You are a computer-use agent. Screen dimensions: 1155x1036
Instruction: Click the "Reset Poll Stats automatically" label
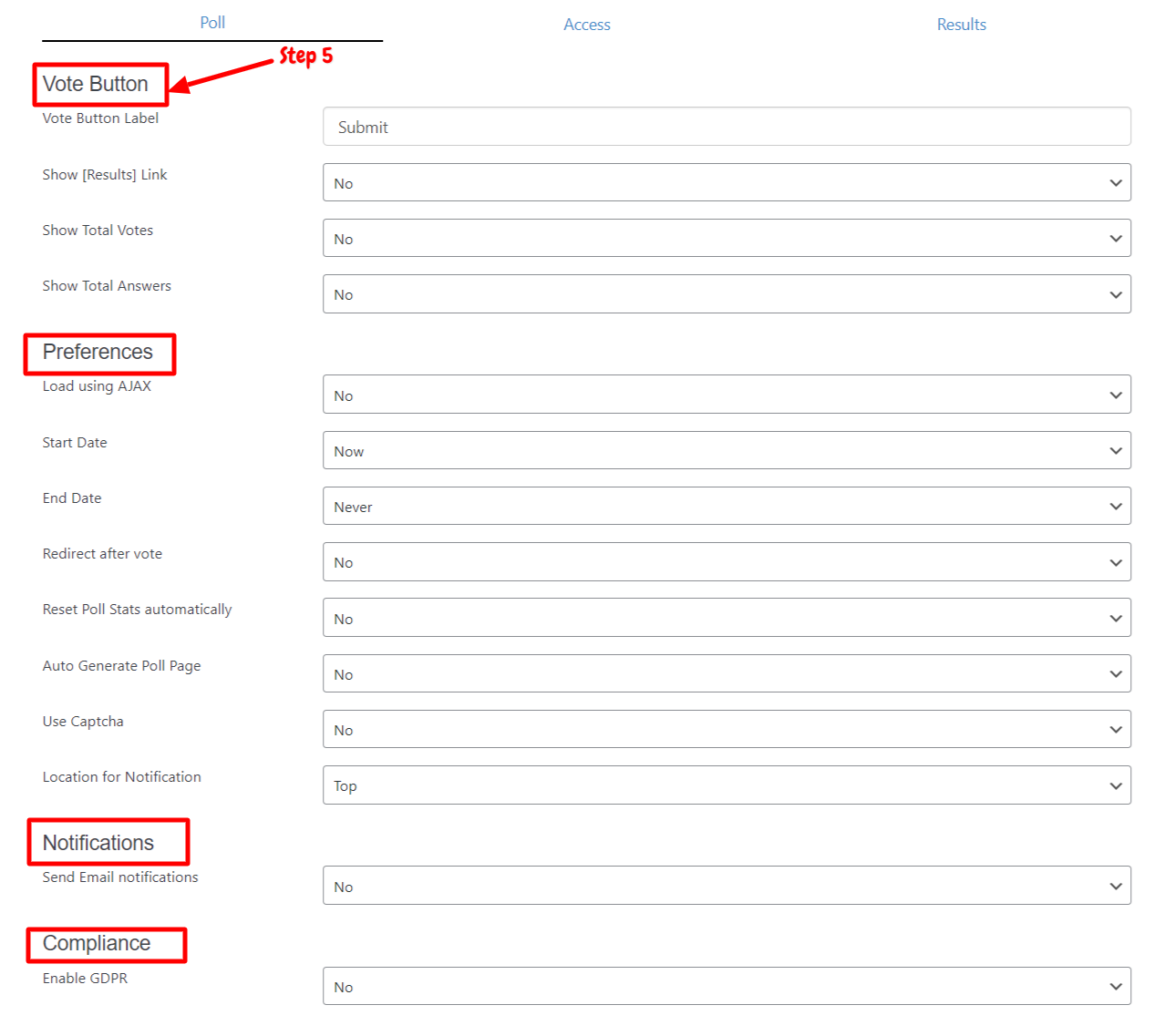coord(137,610)
